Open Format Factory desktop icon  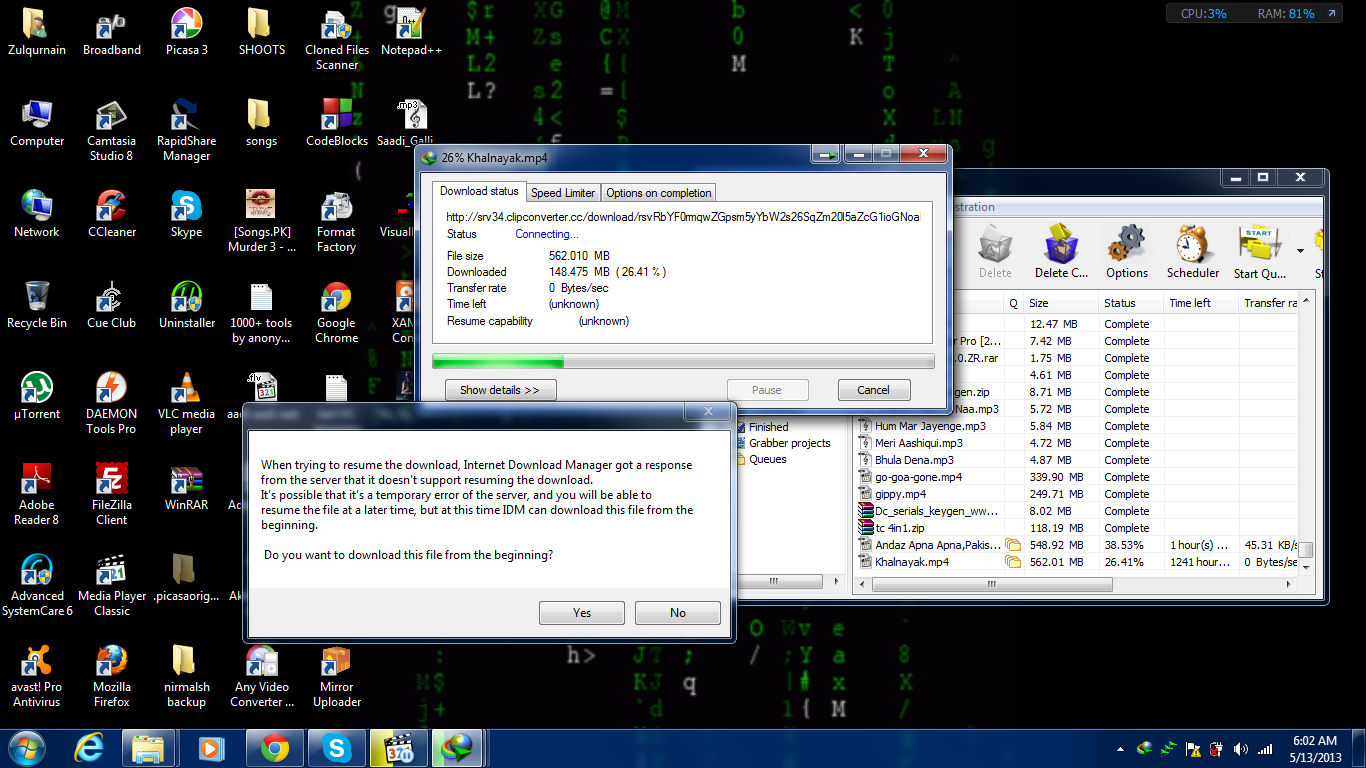tap(336, 221)
